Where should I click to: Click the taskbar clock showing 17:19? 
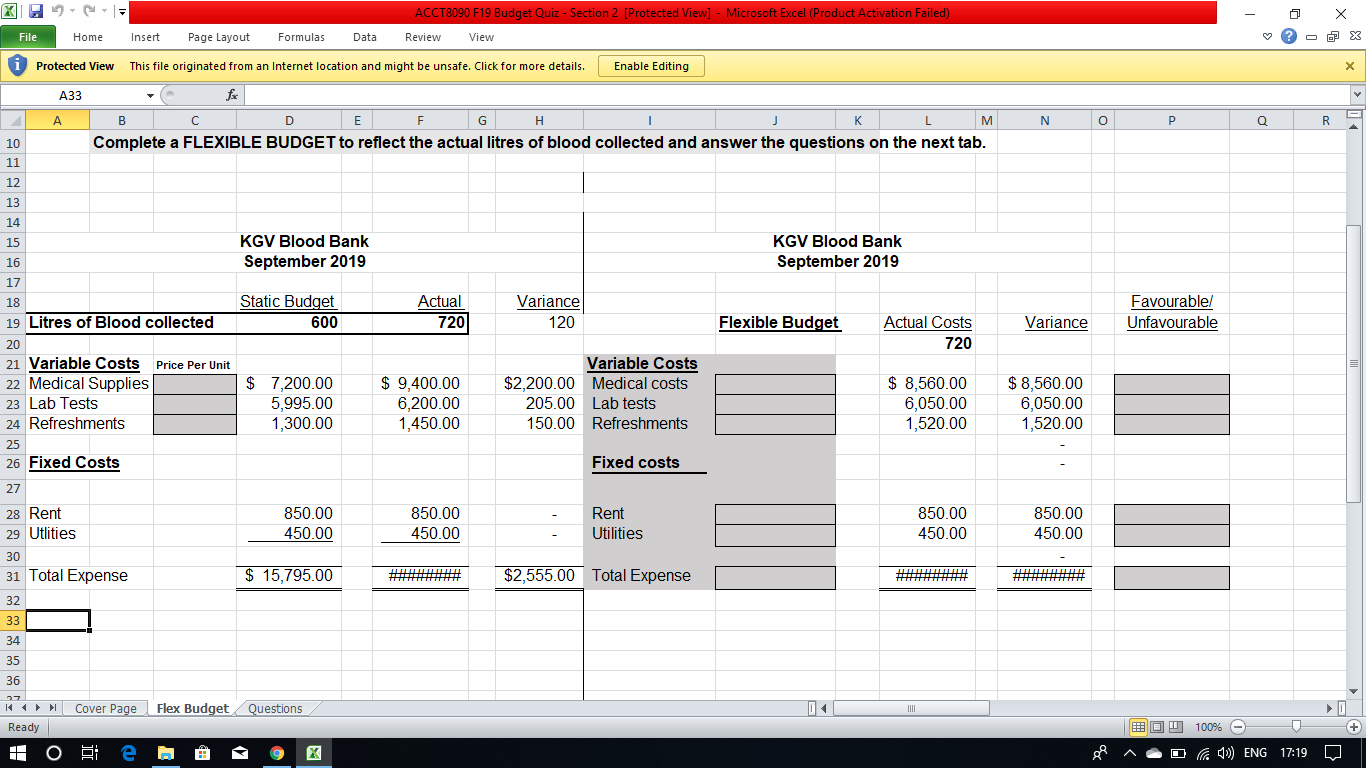pyautogui.click(x=1293, y=753)
